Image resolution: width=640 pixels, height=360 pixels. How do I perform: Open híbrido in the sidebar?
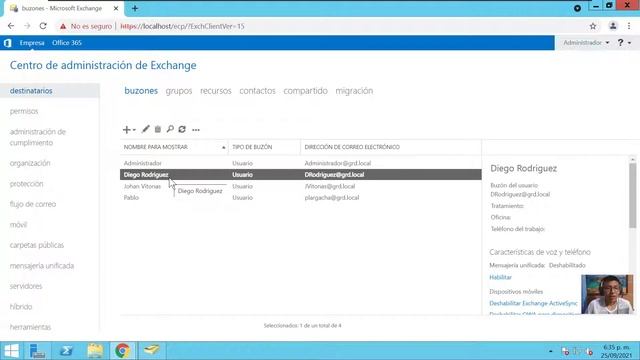pos(21,307)
